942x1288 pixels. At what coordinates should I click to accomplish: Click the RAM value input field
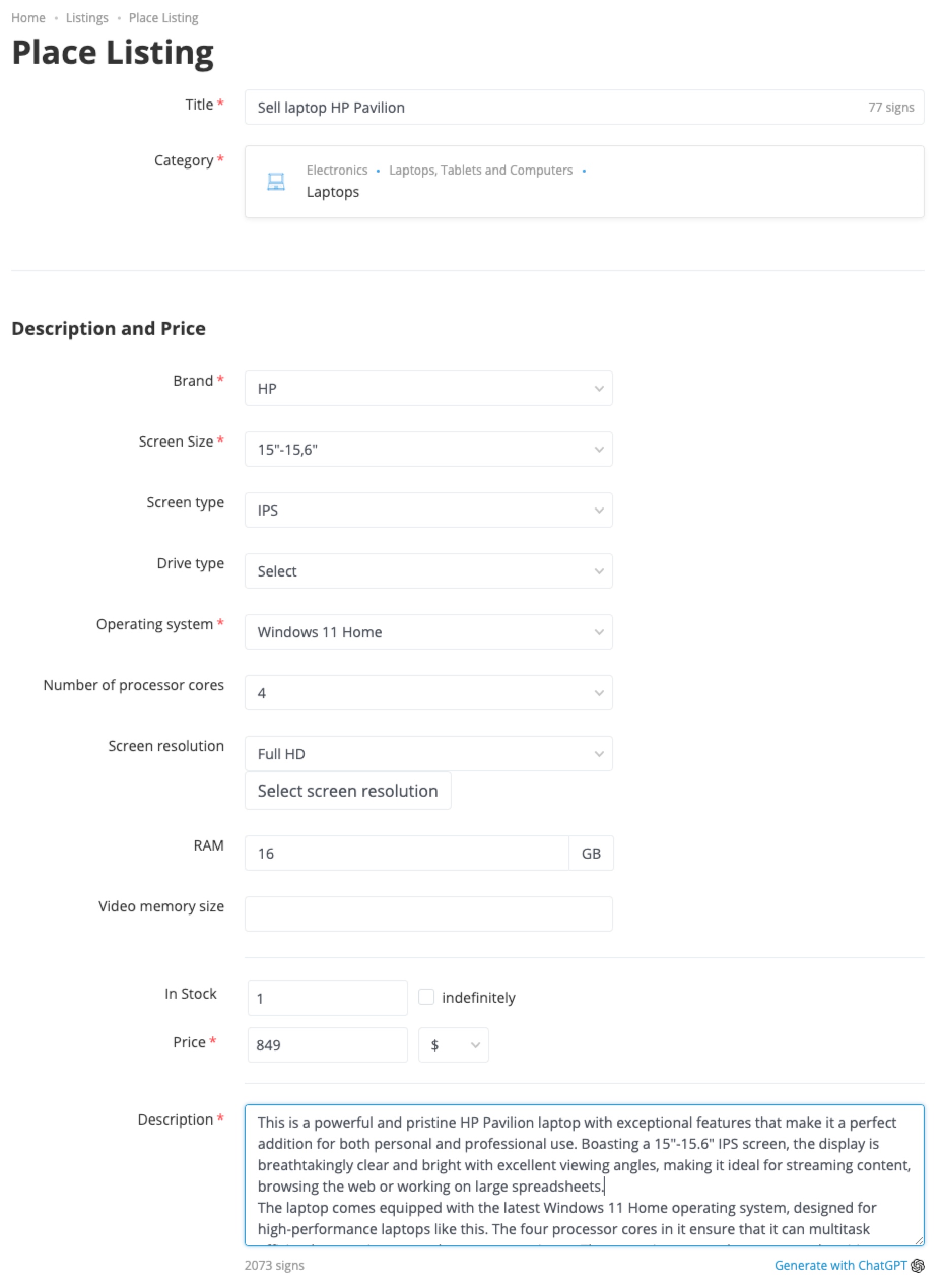pyautogui.click(x=407, y=853)
